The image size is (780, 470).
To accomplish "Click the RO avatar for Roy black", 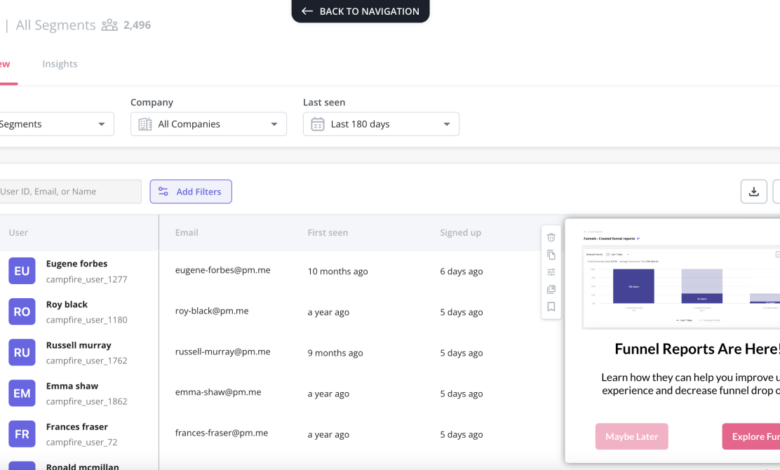I will (22, 312).
